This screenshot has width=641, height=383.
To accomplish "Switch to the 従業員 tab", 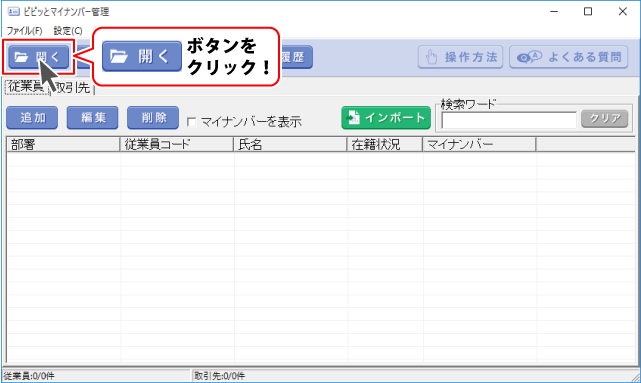I will click(x=27, y=87).
